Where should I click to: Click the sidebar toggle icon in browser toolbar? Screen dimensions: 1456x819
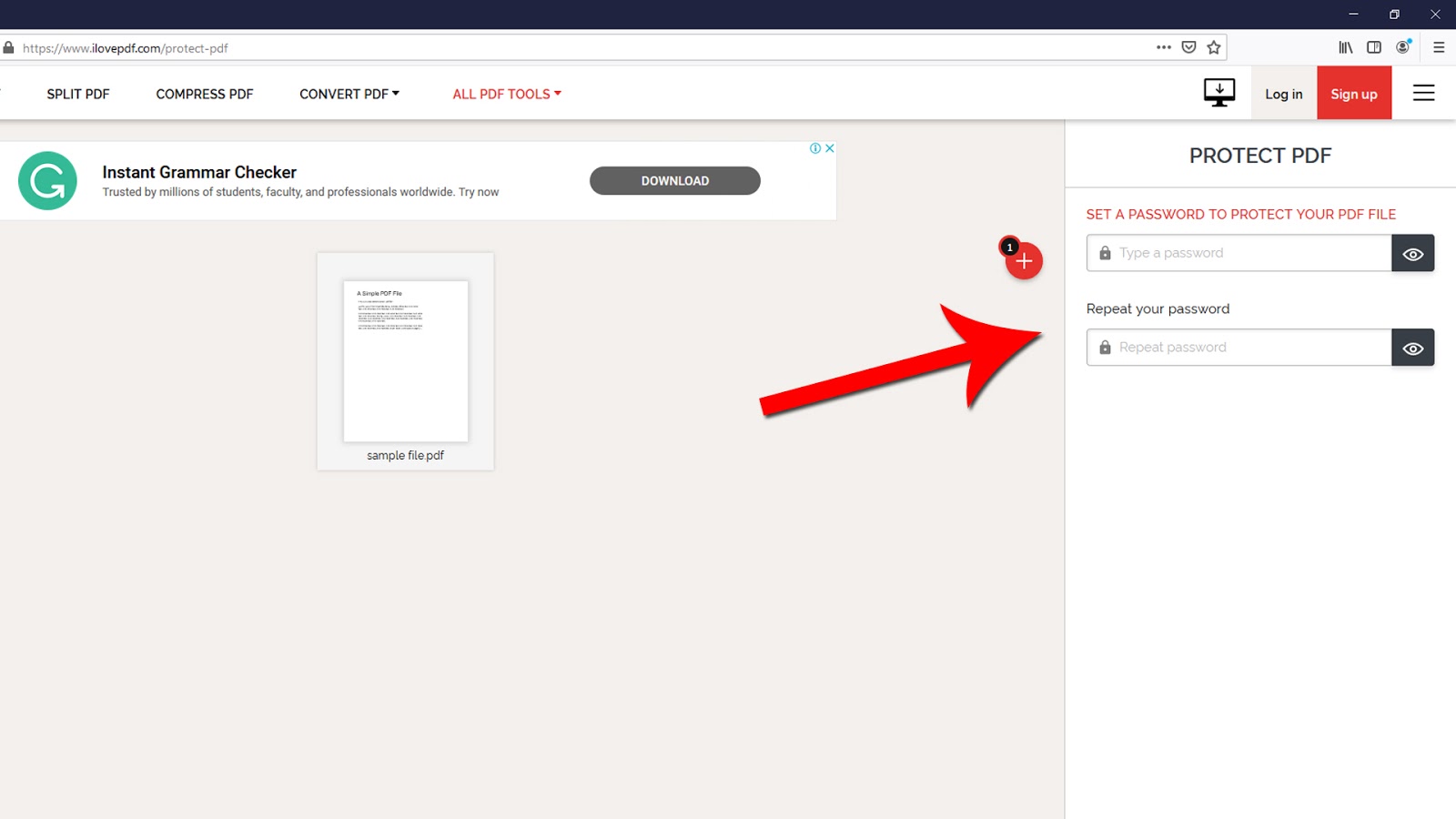1374,47
